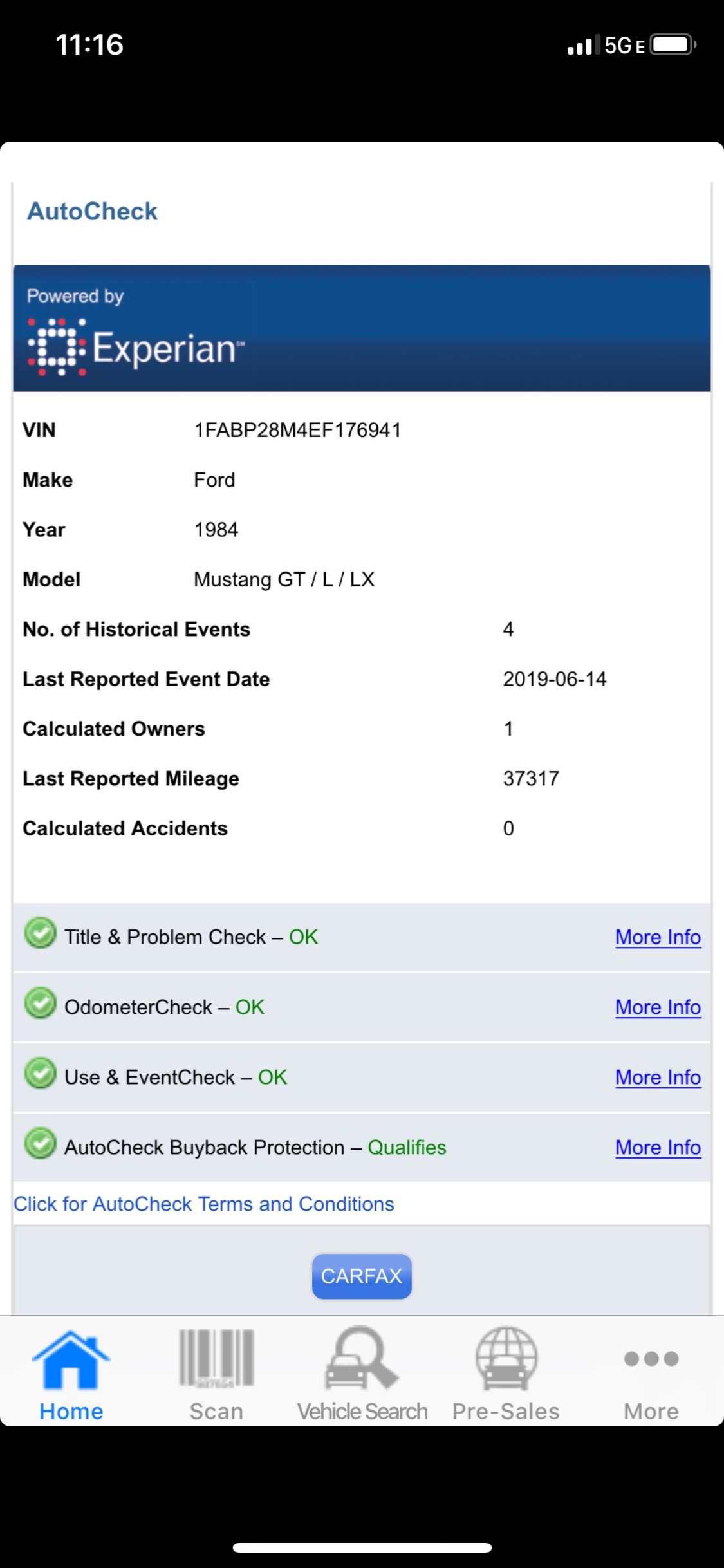Tap green check beside OdometerCheck

point(41,1003)
